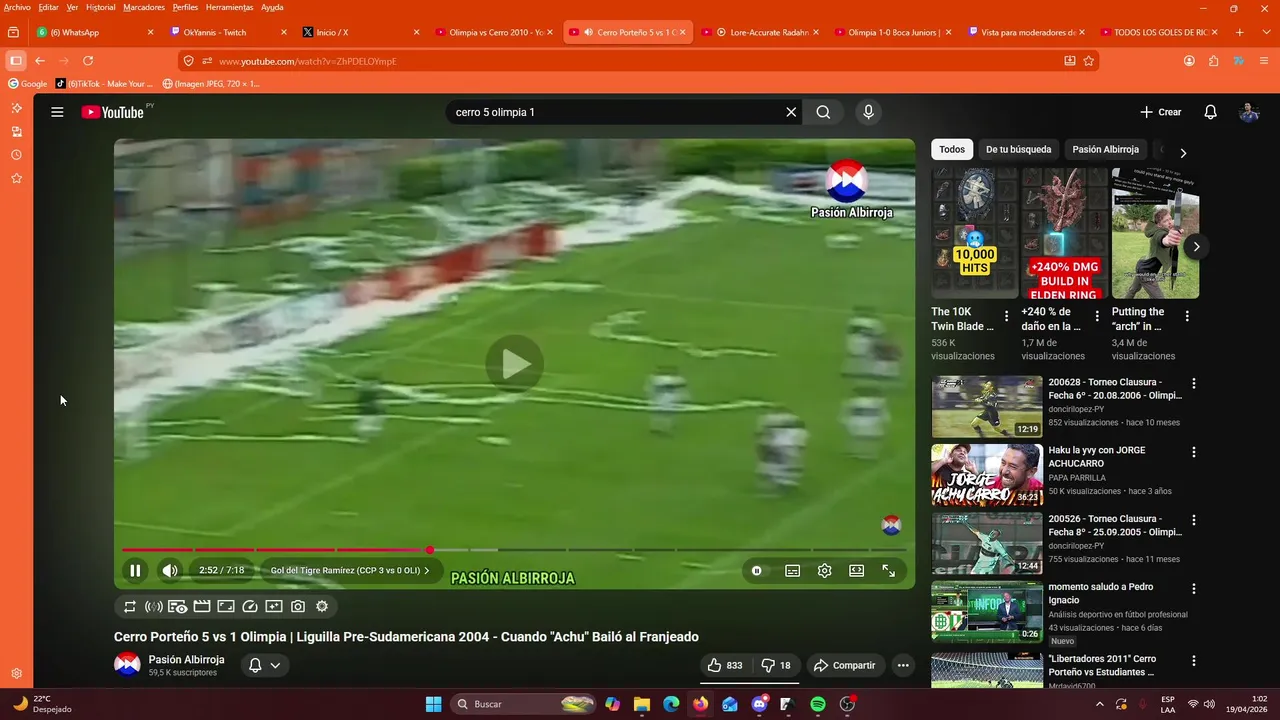
Task: Toggle subtitles captions button
Action: (x=792, y=571)
